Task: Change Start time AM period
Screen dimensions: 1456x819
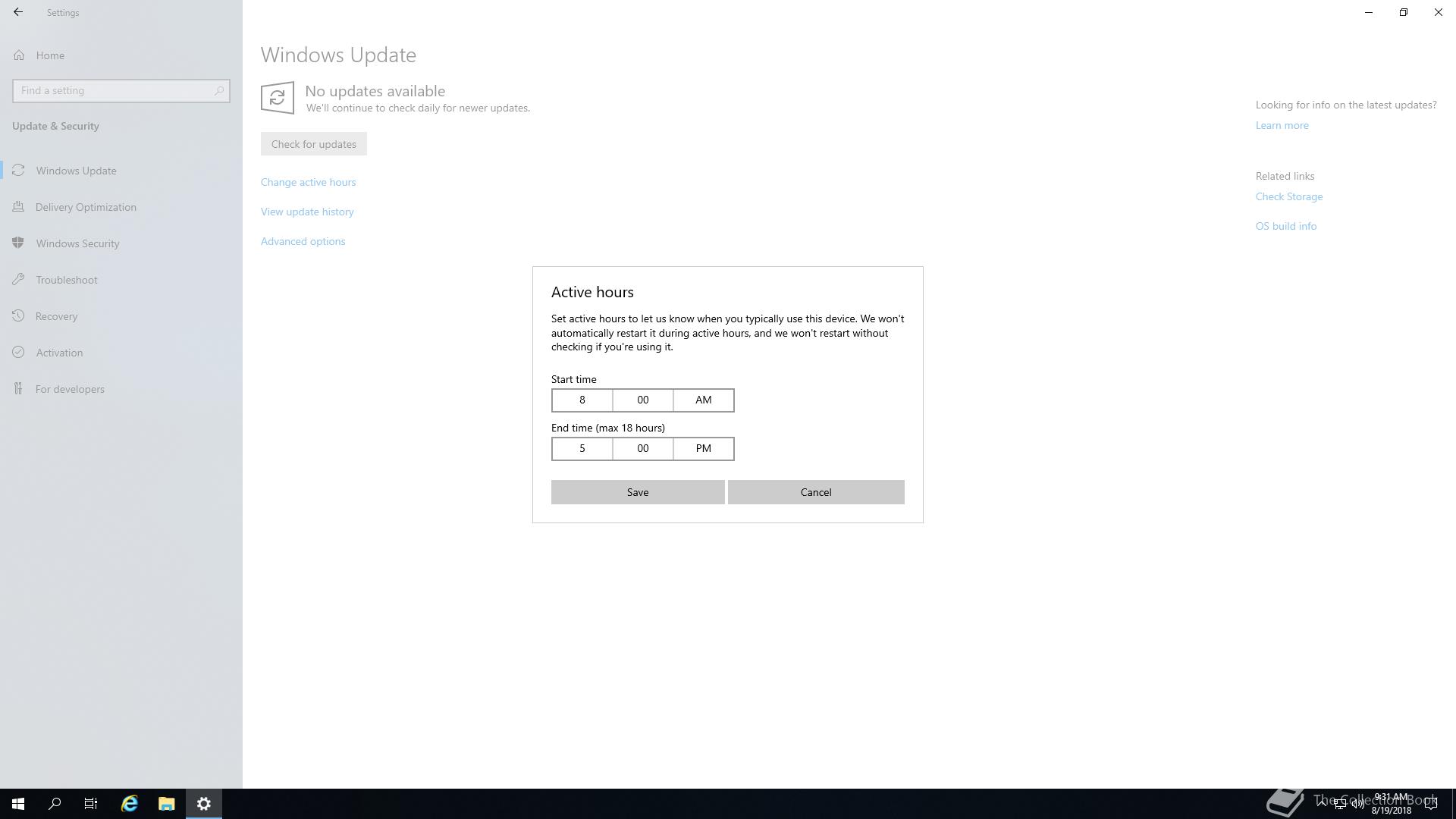Action: pos(704,400)
